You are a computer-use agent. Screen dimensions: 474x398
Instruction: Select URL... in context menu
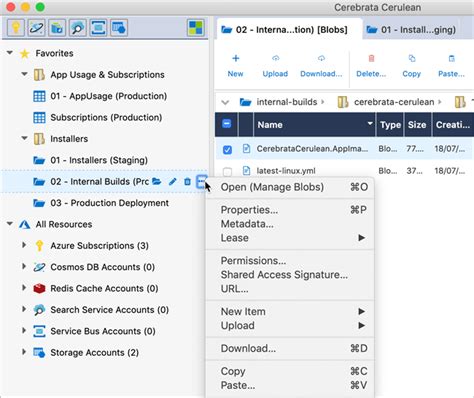coord(290,289)
